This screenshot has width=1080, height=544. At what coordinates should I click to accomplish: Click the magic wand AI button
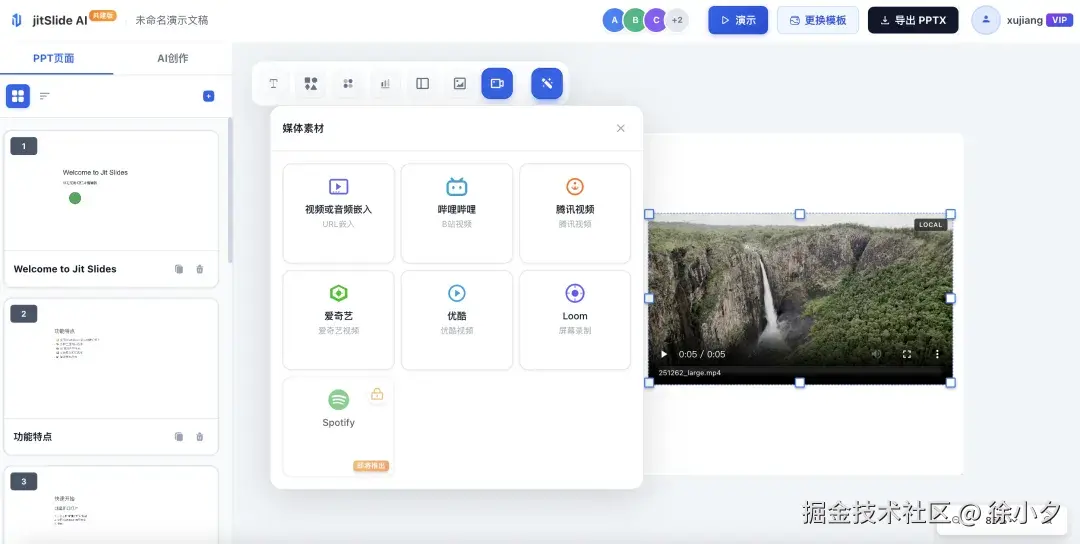(547, 84)
